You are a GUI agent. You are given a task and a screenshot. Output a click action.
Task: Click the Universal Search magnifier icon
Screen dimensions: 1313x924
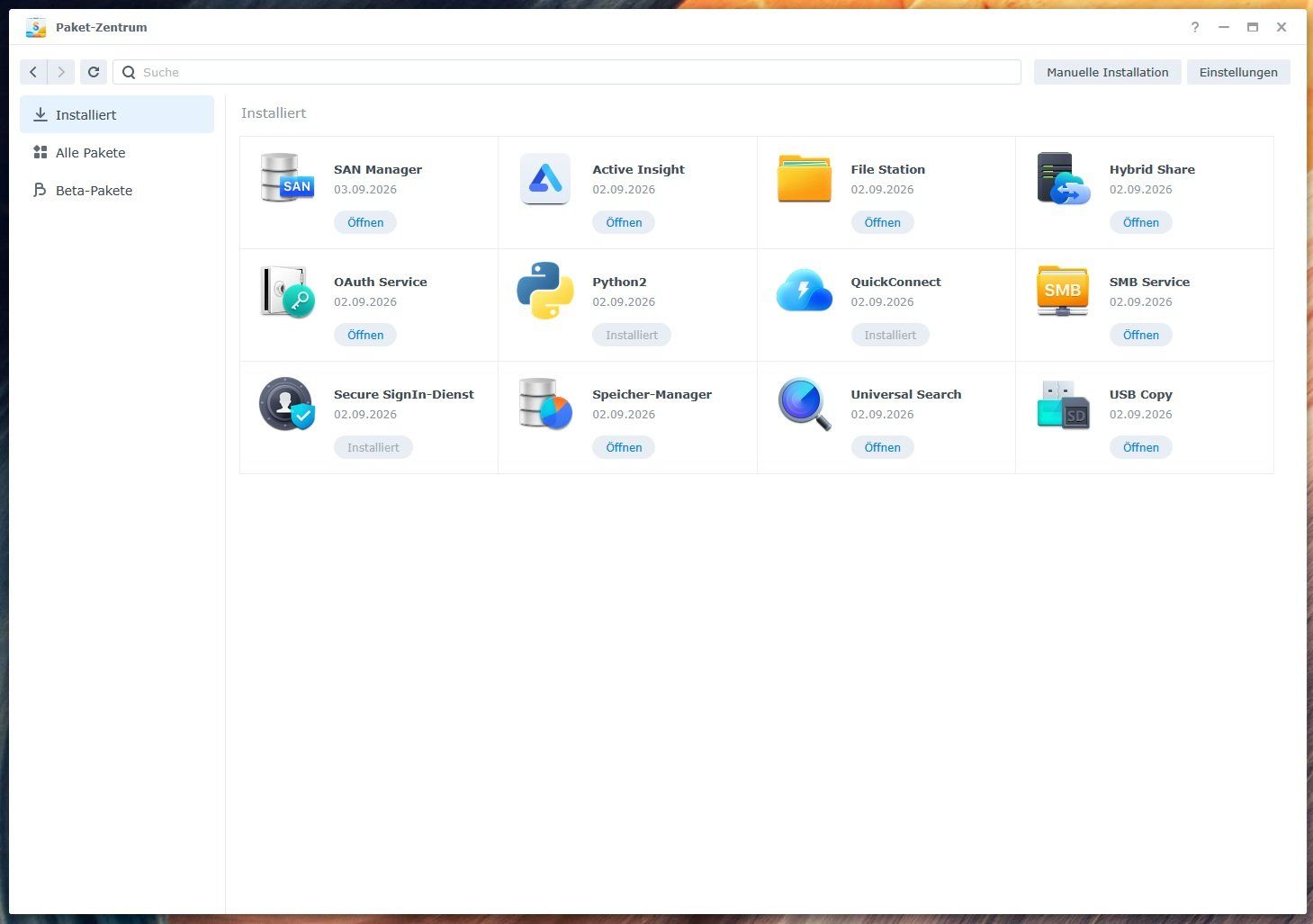[805, 403]
